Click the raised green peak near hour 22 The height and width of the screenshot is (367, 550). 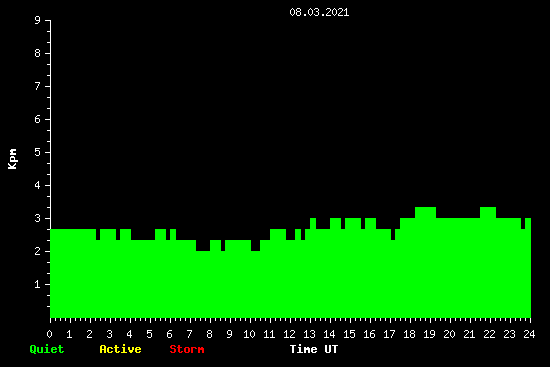click(x=488, y=212)
